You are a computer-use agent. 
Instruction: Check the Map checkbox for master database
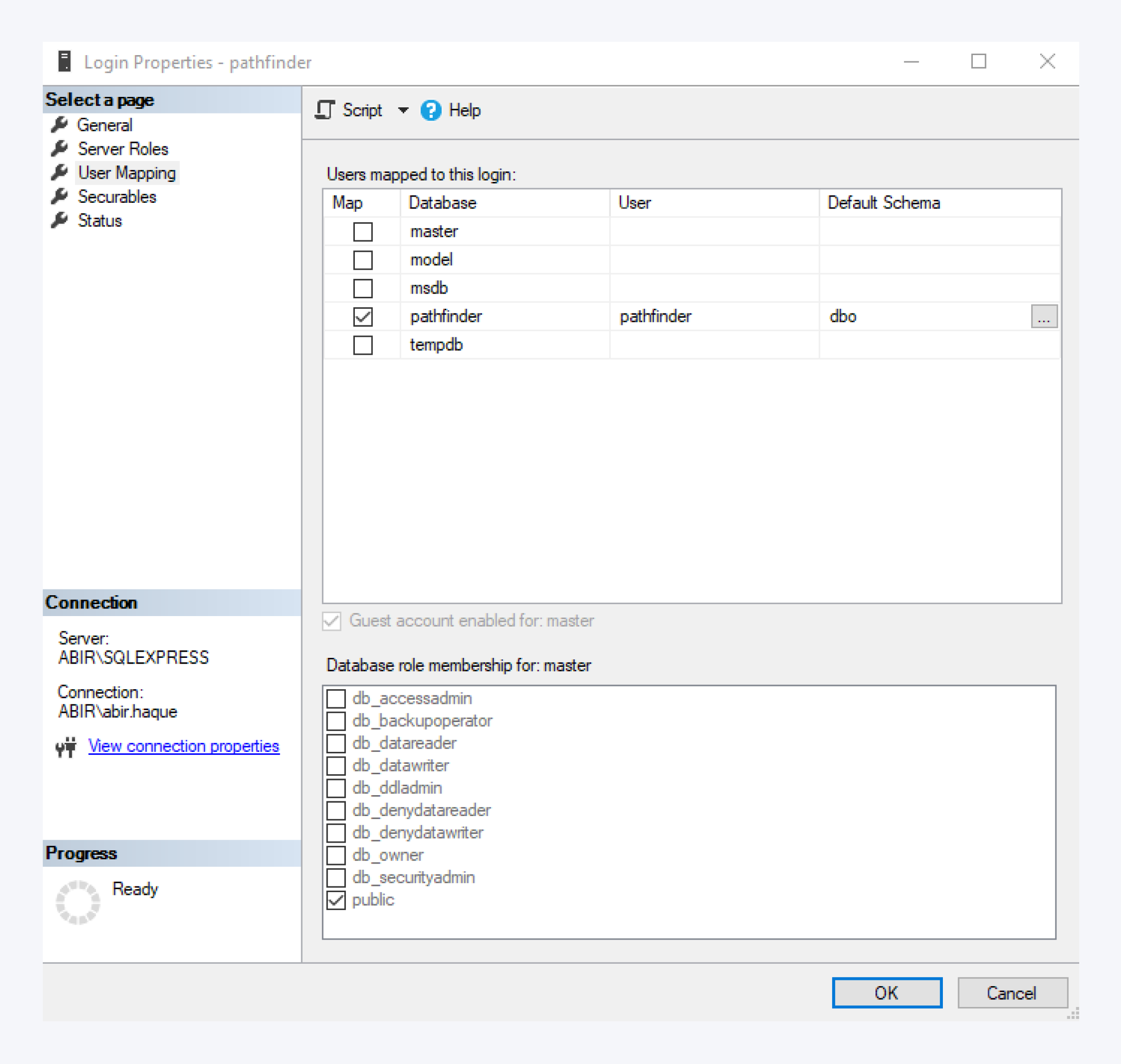(x=362, y=231)
